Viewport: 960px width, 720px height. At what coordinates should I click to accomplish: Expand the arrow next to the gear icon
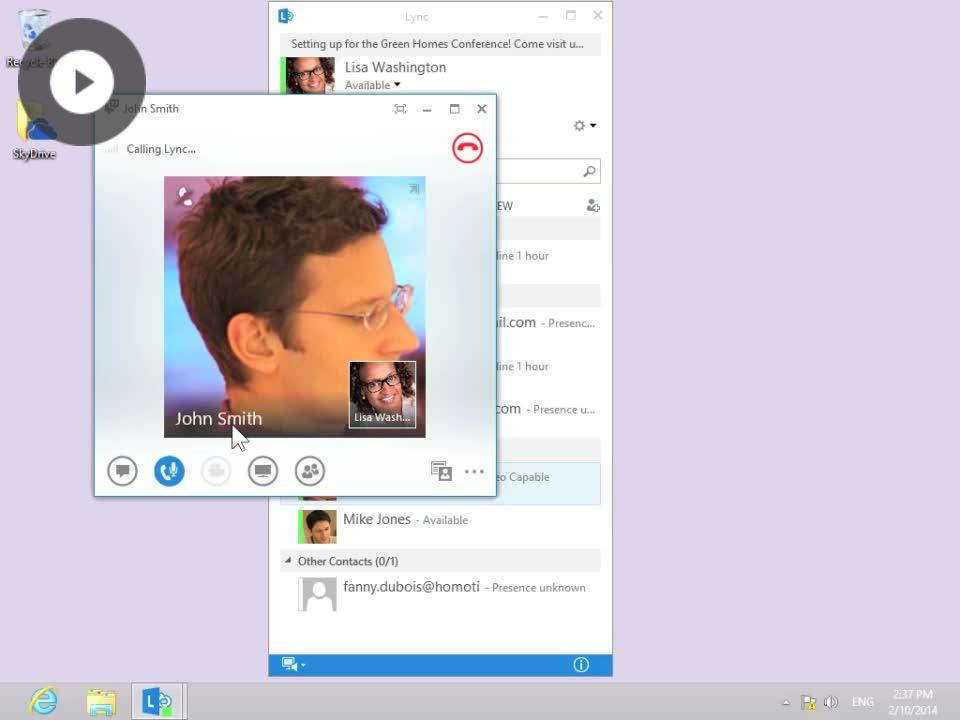pos(593,126)
